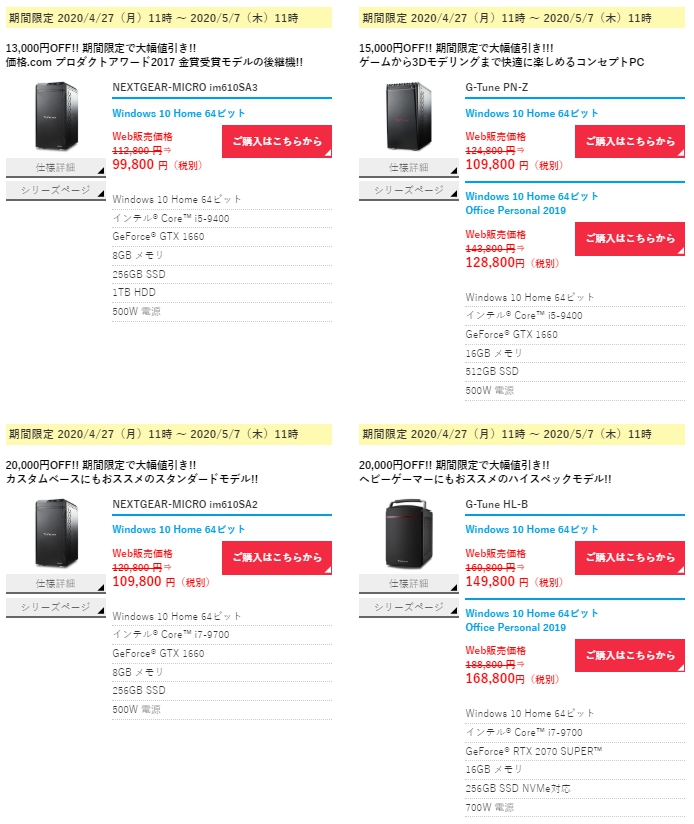The image size is (694, 824).
Task: Buy the 109,800円 G-Tune PN-Z
Action: [x=630, y=141]
